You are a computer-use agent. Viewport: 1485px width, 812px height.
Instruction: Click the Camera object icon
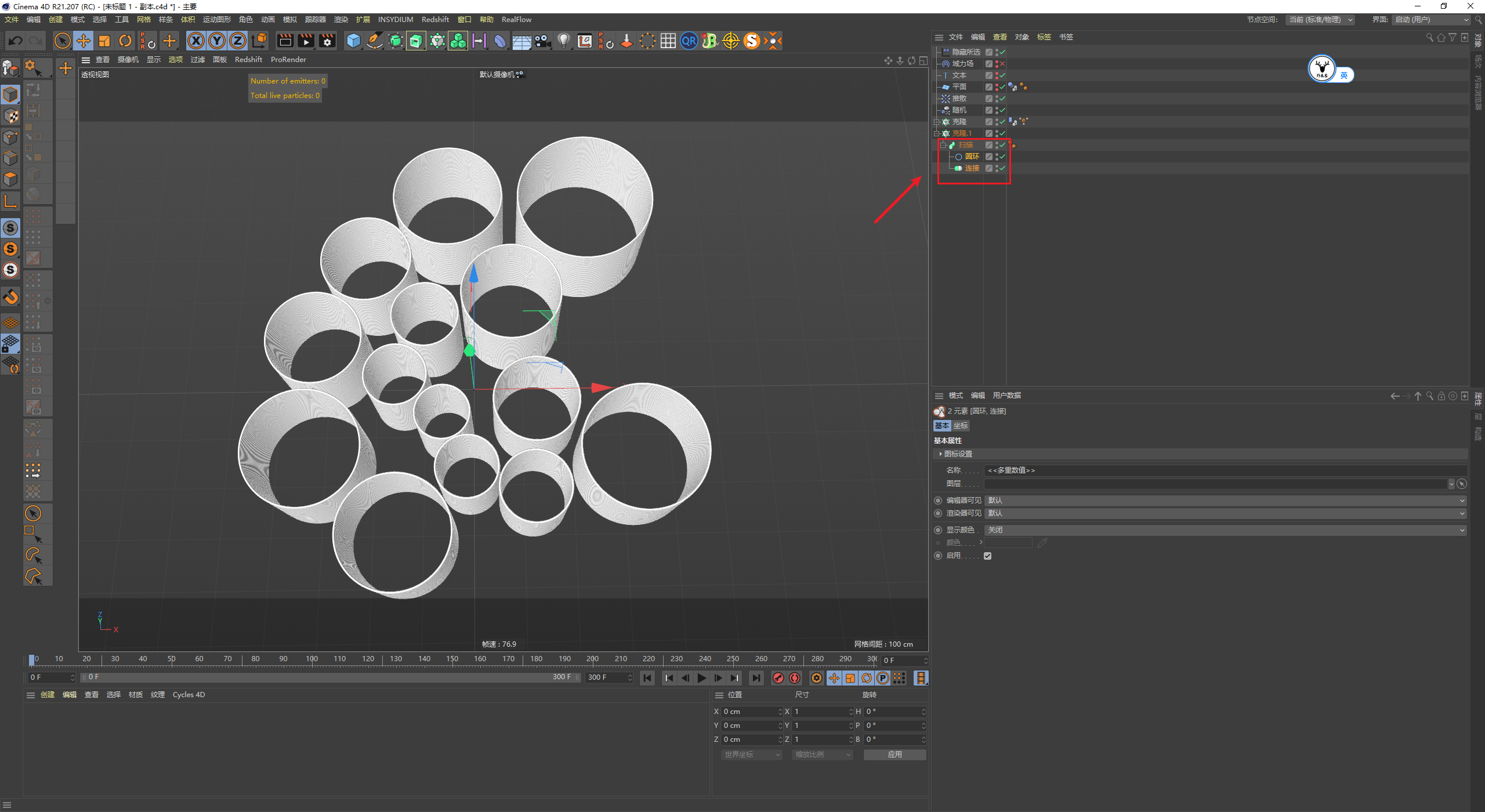(x=542, y=41)
